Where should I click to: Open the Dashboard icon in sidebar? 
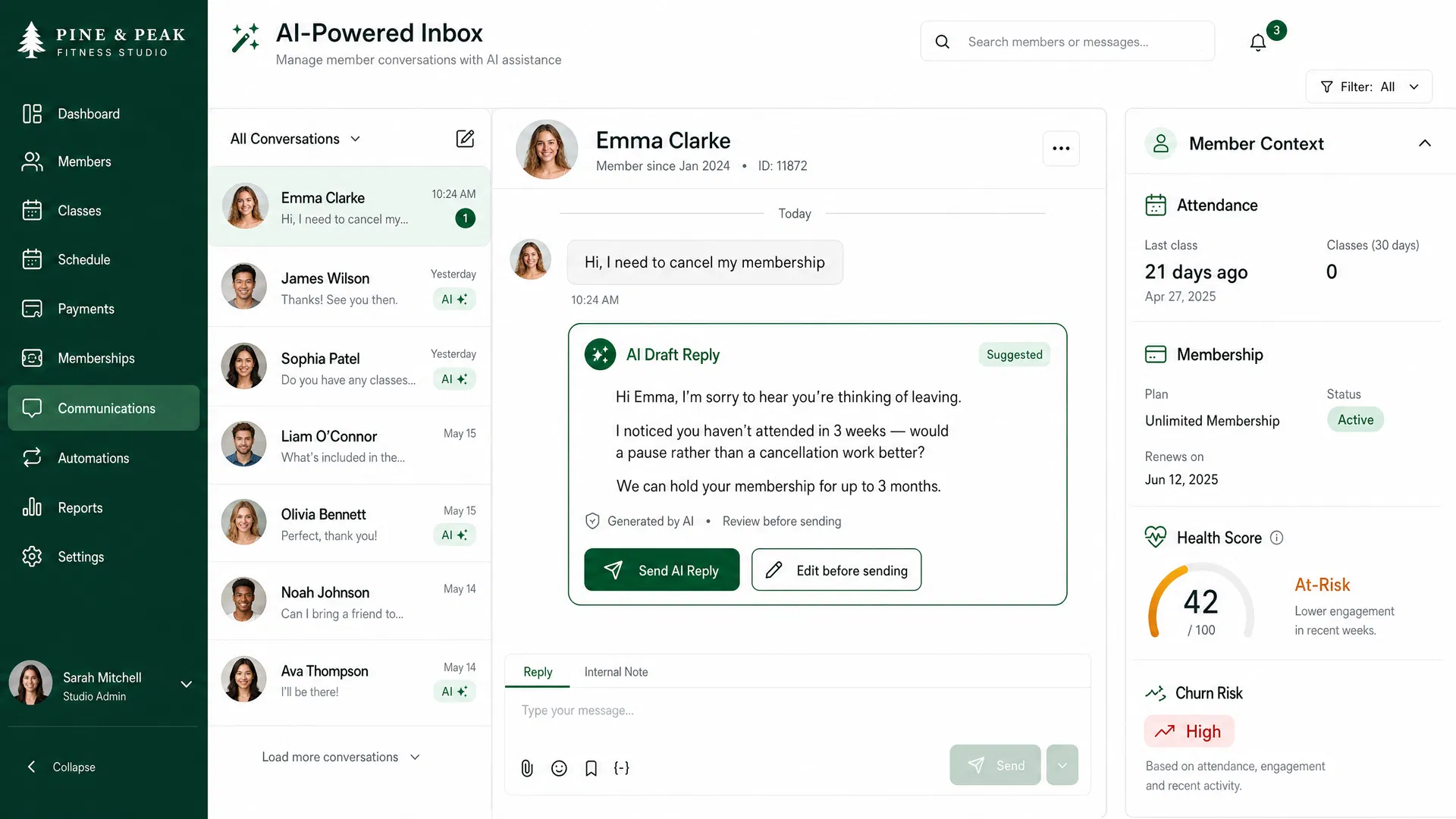coord(32,114)
